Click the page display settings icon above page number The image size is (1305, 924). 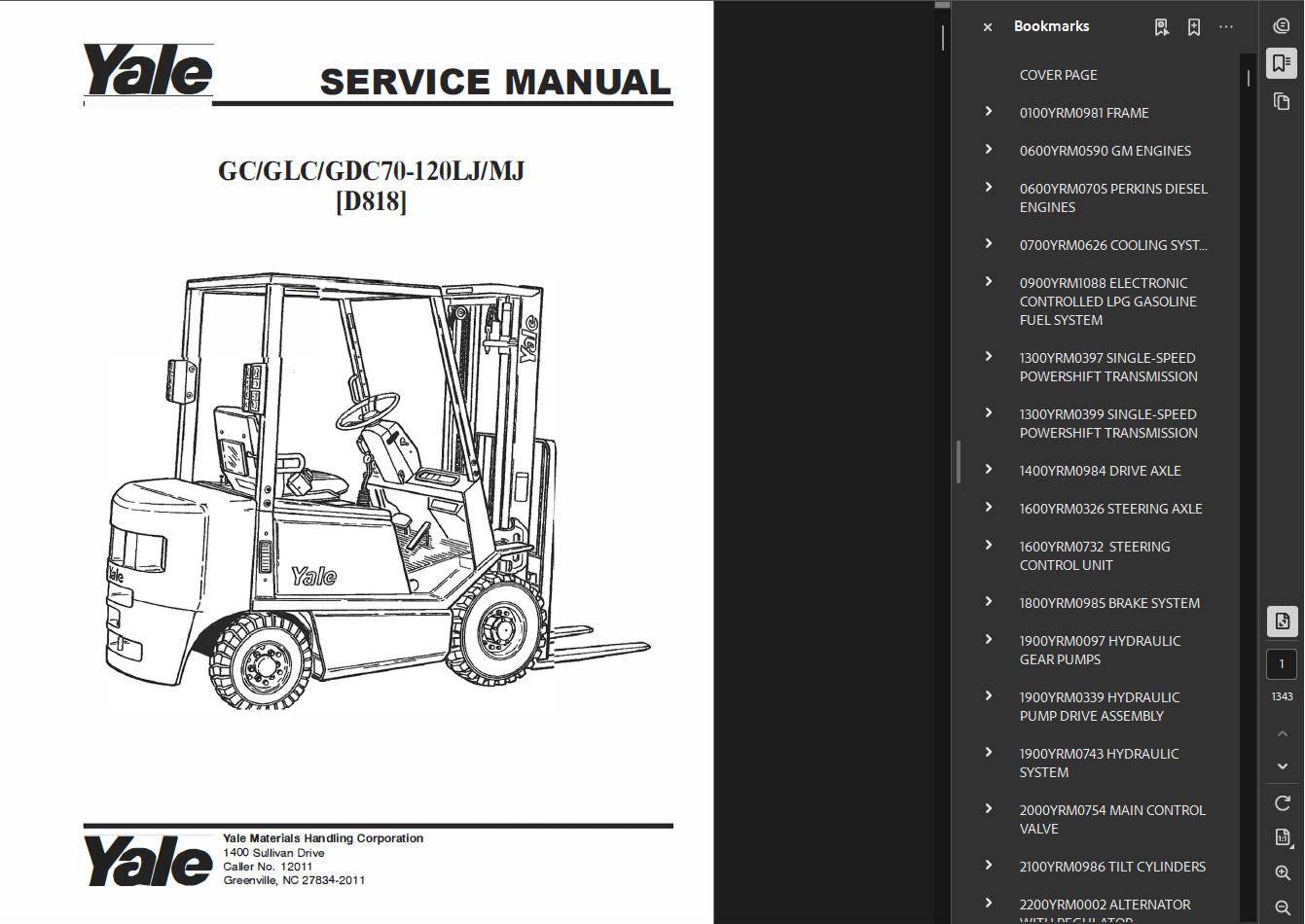(1282, 622)
